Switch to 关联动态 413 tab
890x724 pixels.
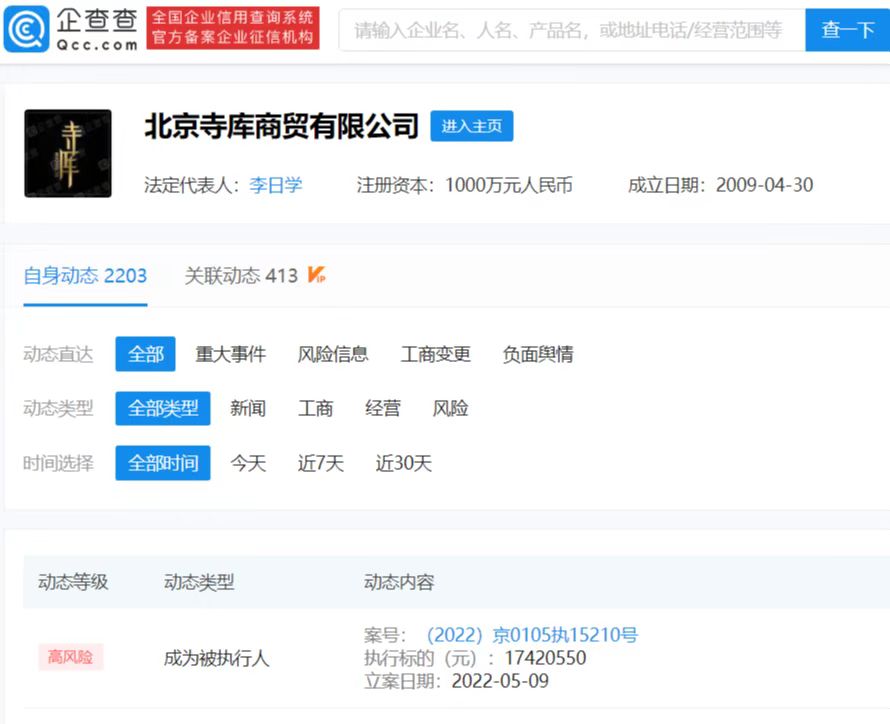click(241, 276)
